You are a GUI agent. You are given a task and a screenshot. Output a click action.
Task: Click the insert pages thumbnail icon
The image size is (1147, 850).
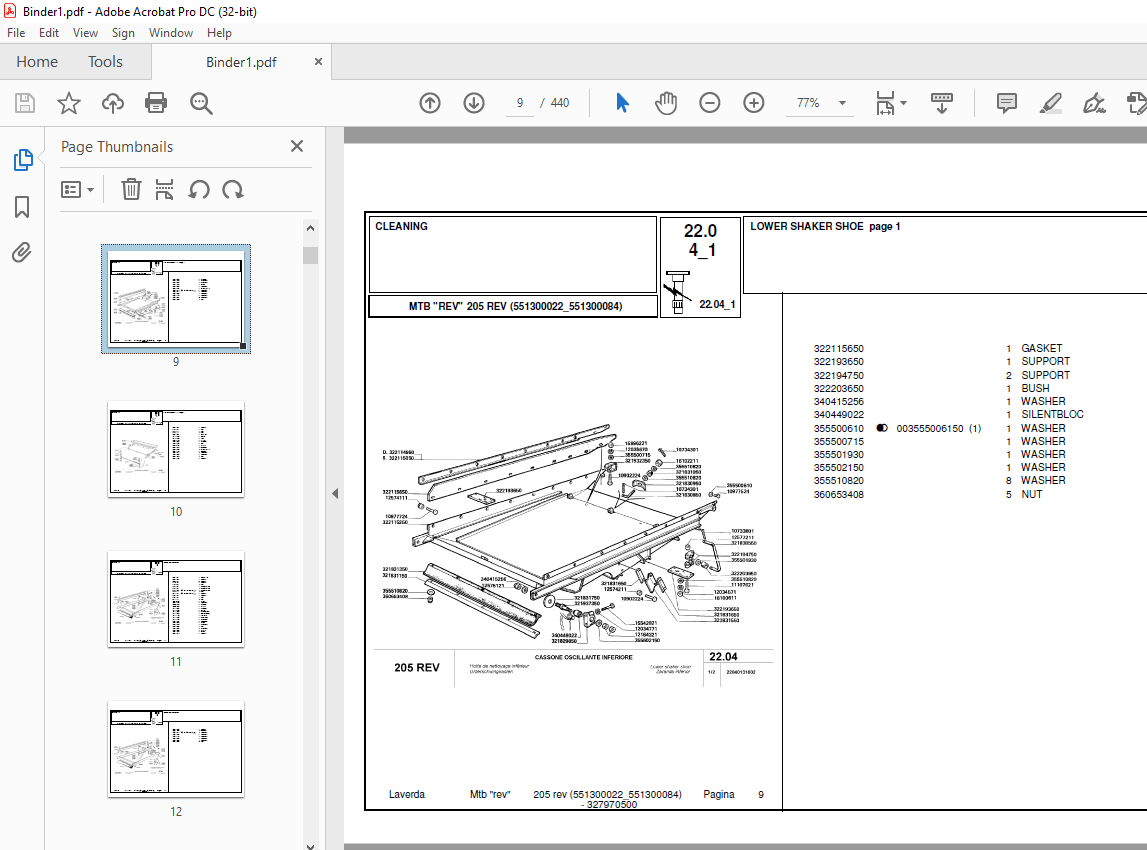pos(165,189)
